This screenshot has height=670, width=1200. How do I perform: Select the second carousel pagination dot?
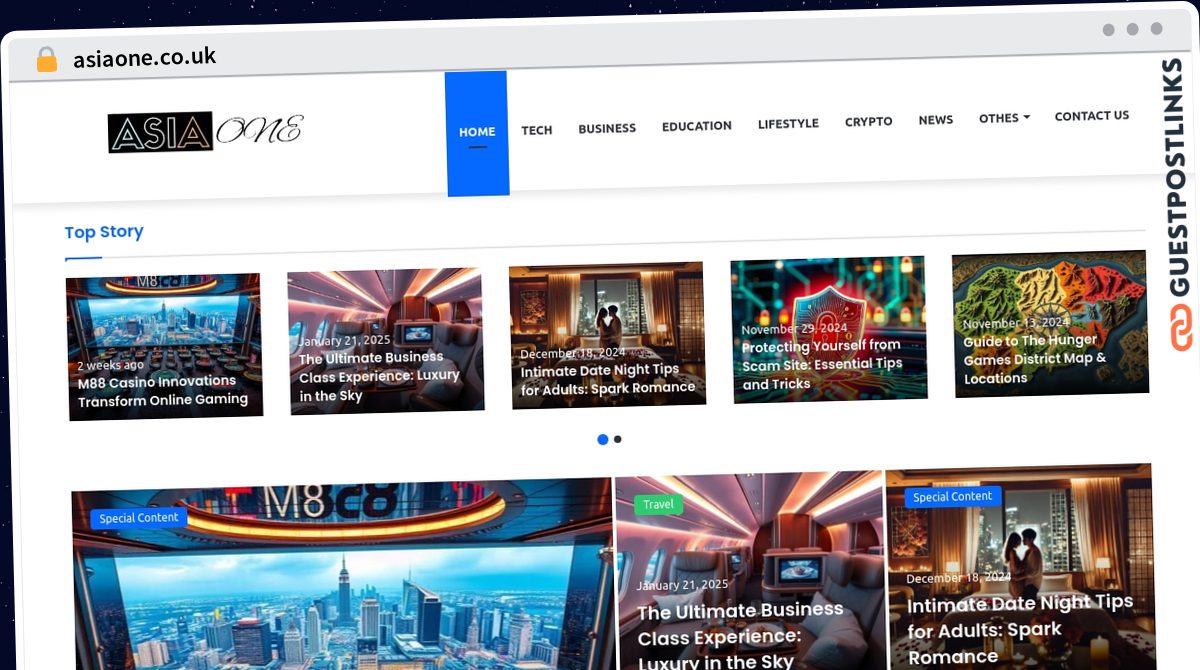(x=618, y=439)
